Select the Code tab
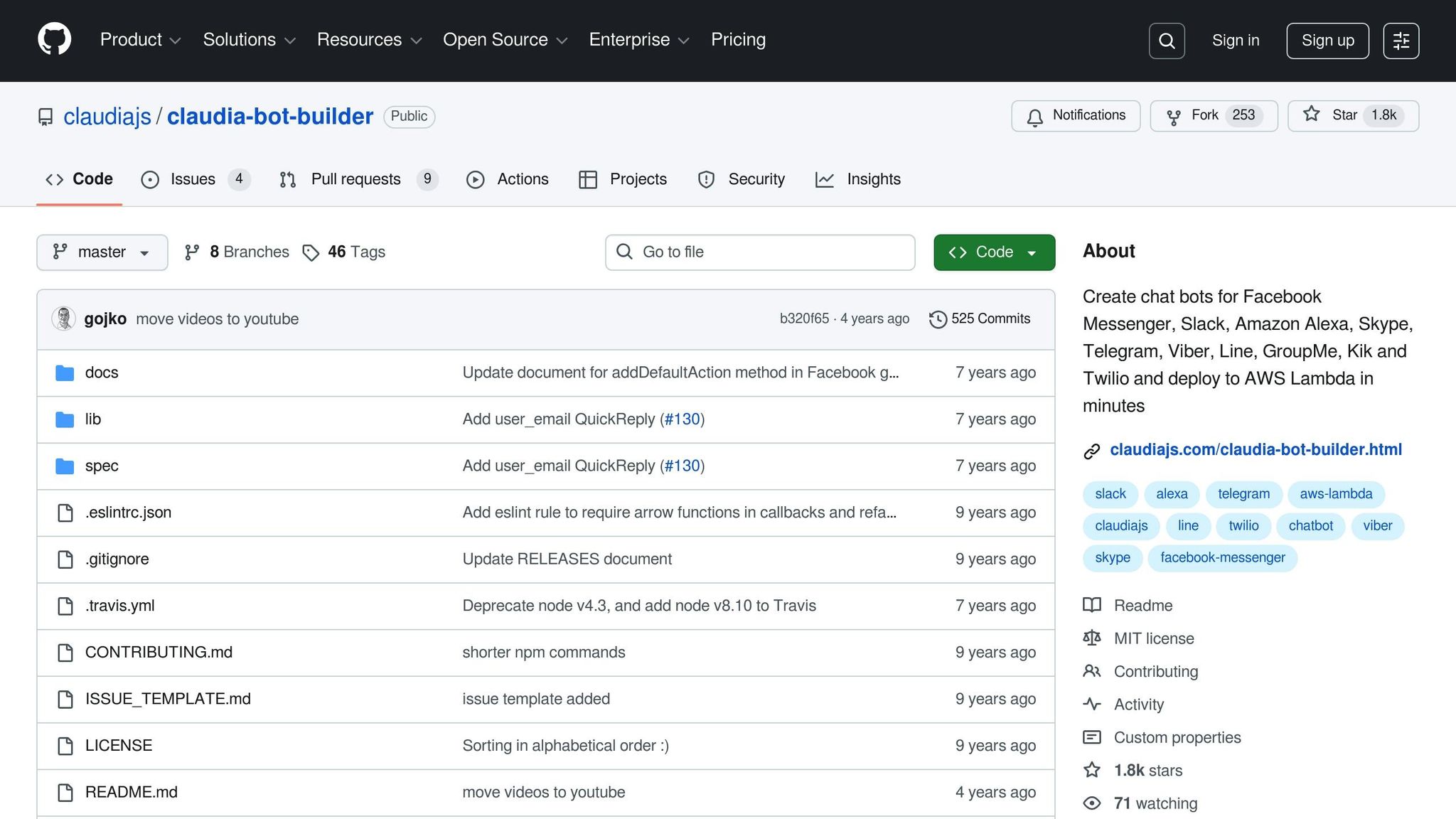The height and width of the screenshot is (819, 1456). click(x=79, y=179)
